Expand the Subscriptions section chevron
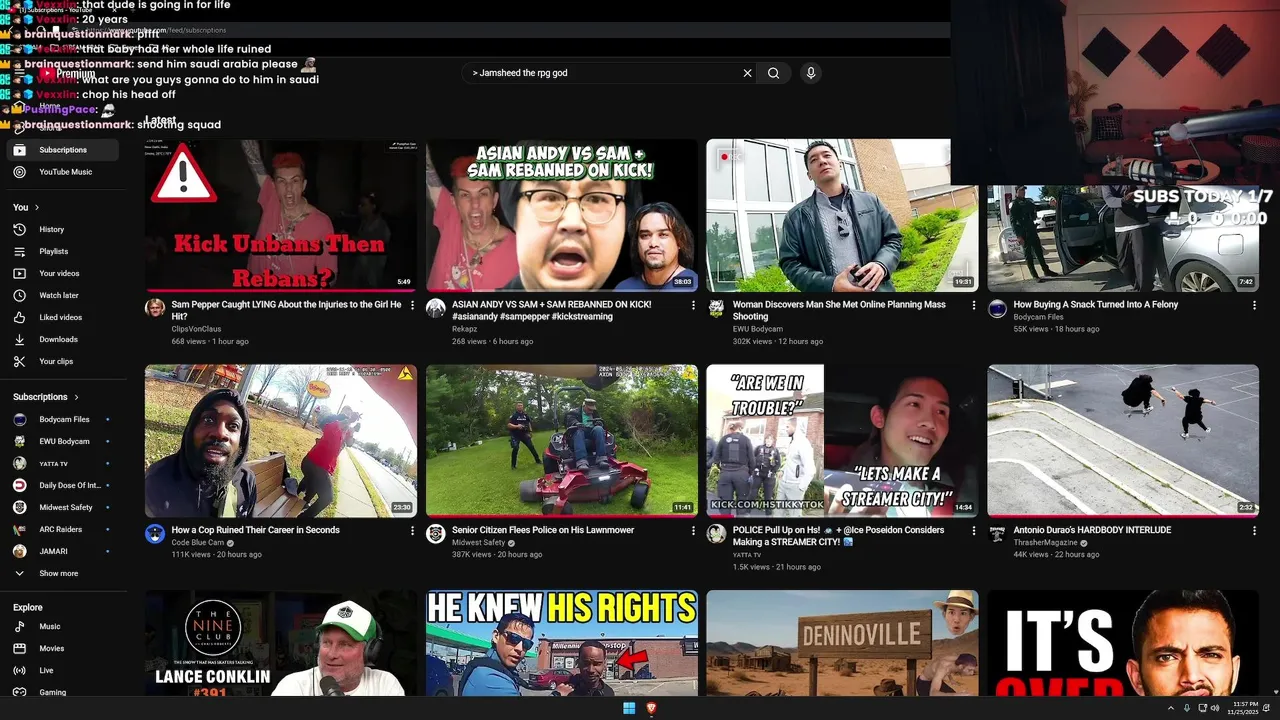Viewport: 1280px width, 720px height. click(76, 397)
